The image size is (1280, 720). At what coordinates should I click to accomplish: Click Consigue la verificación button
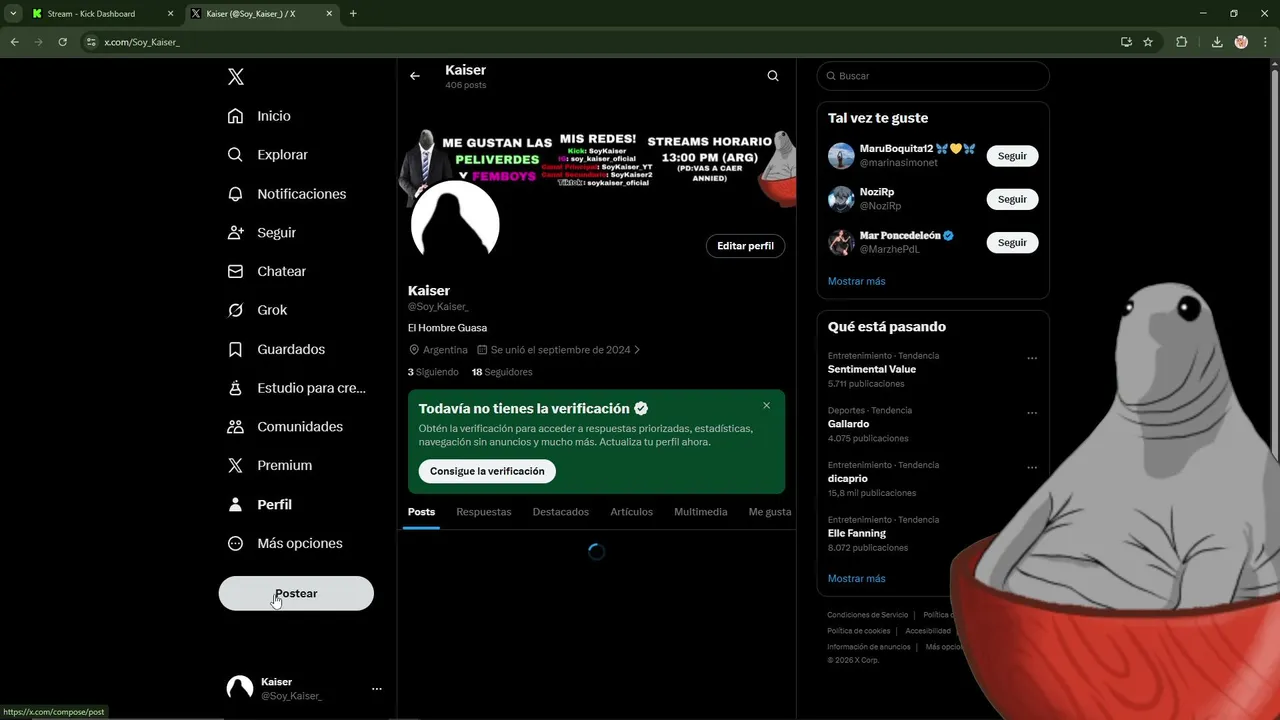pos(487,471)
